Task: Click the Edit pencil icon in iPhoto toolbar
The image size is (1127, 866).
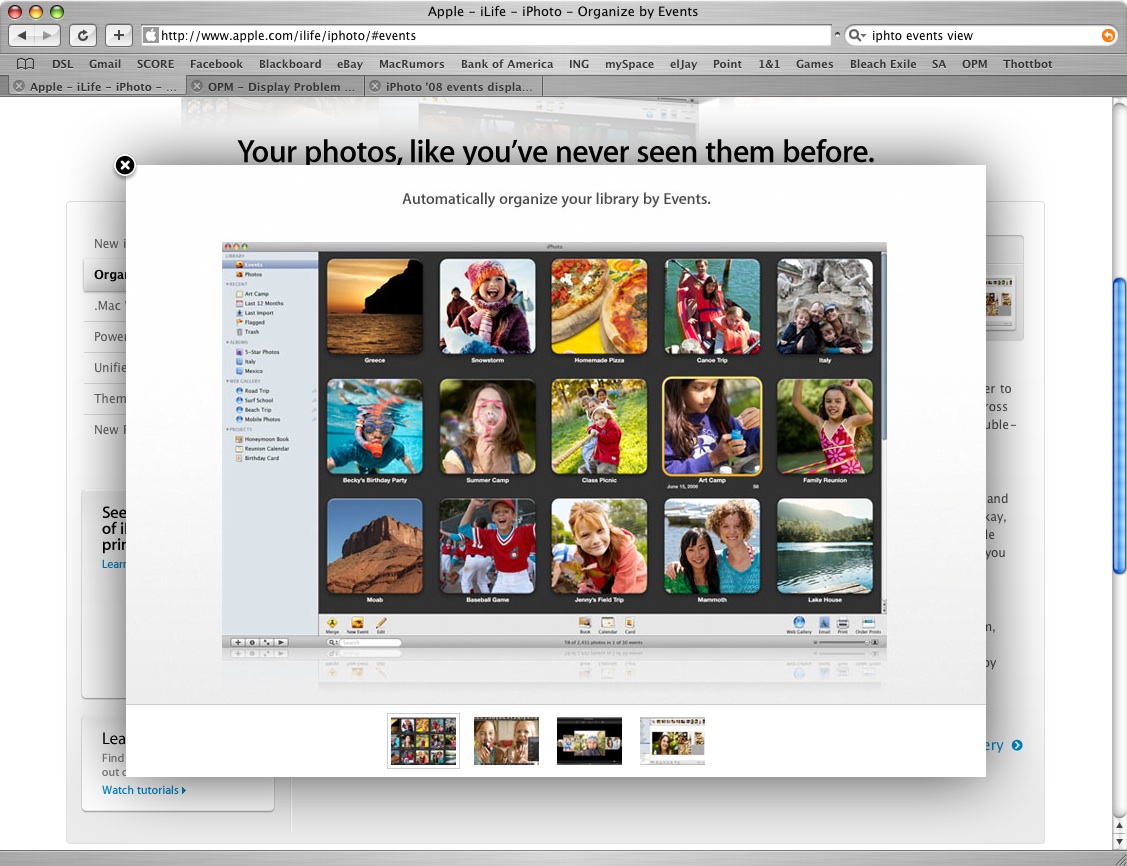Action: tap(381, 624)
